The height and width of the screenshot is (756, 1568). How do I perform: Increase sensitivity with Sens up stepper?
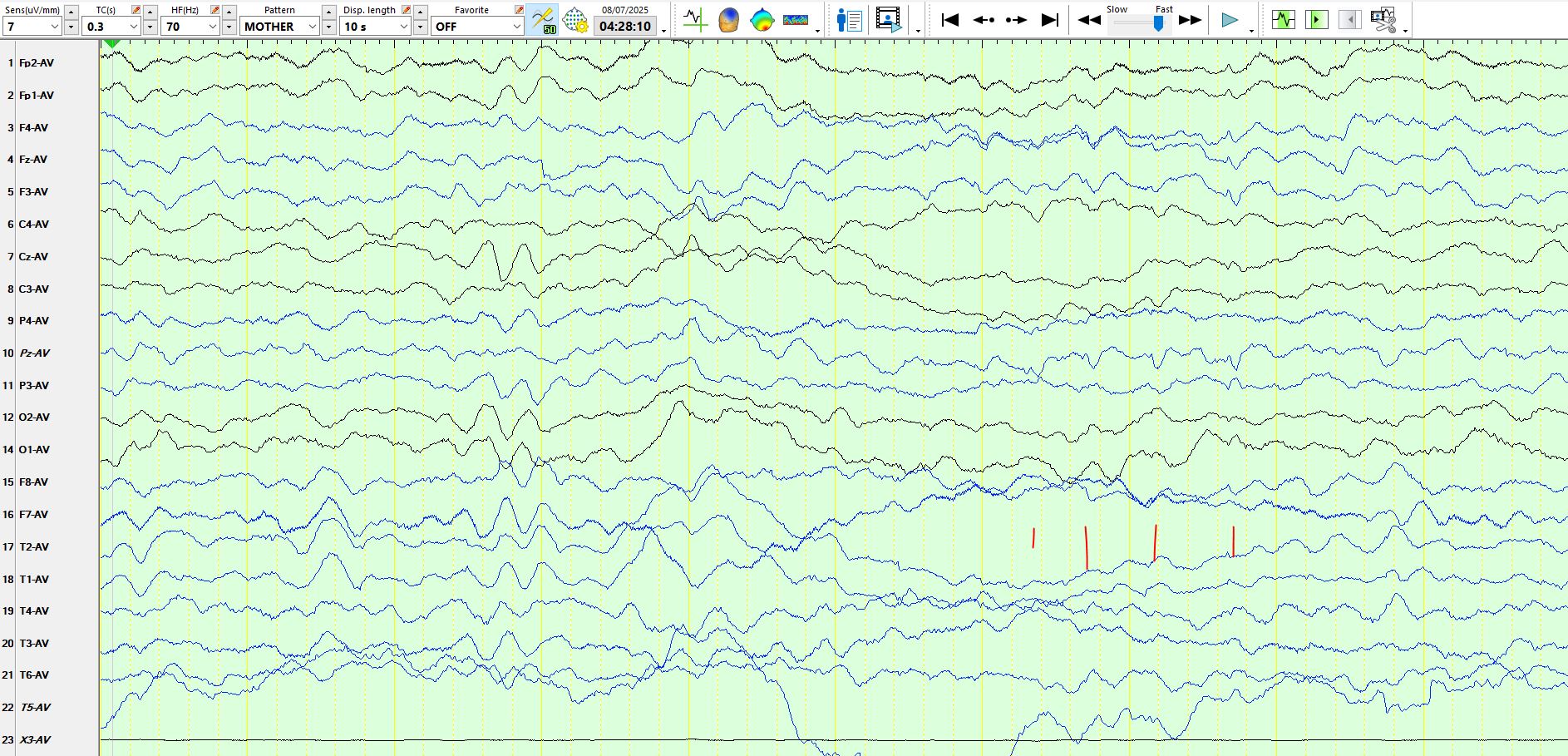[71, 12]
